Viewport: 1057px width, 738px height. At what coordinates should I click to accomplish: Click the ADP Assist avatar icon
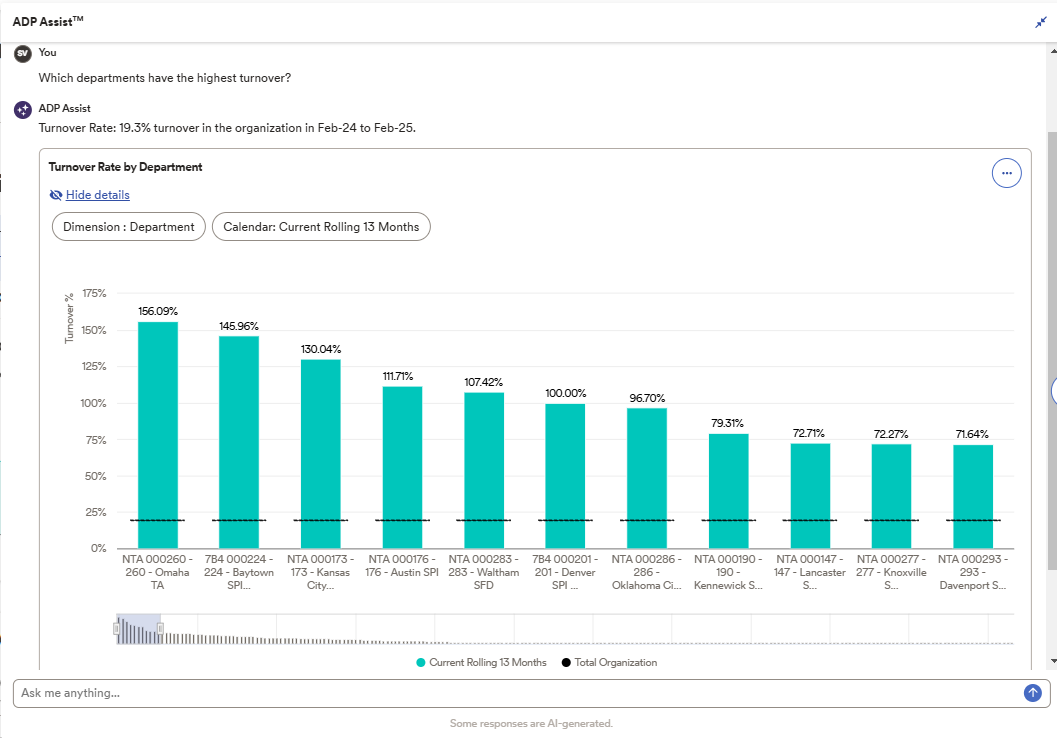22,109
